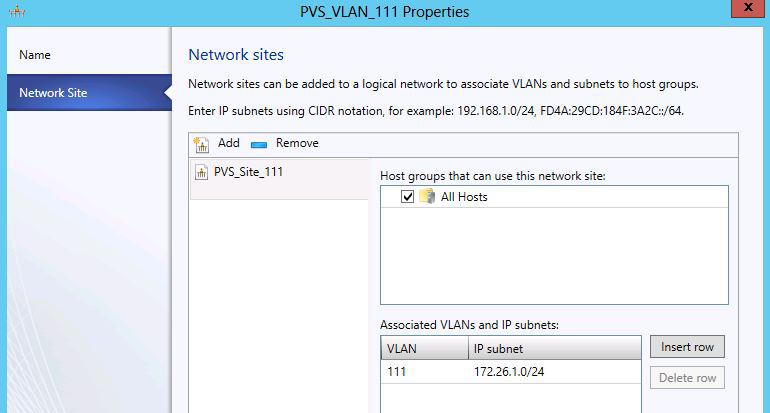Click empty area of host groups list
This screenshot has width=770, height=413.
click(554, 255)
